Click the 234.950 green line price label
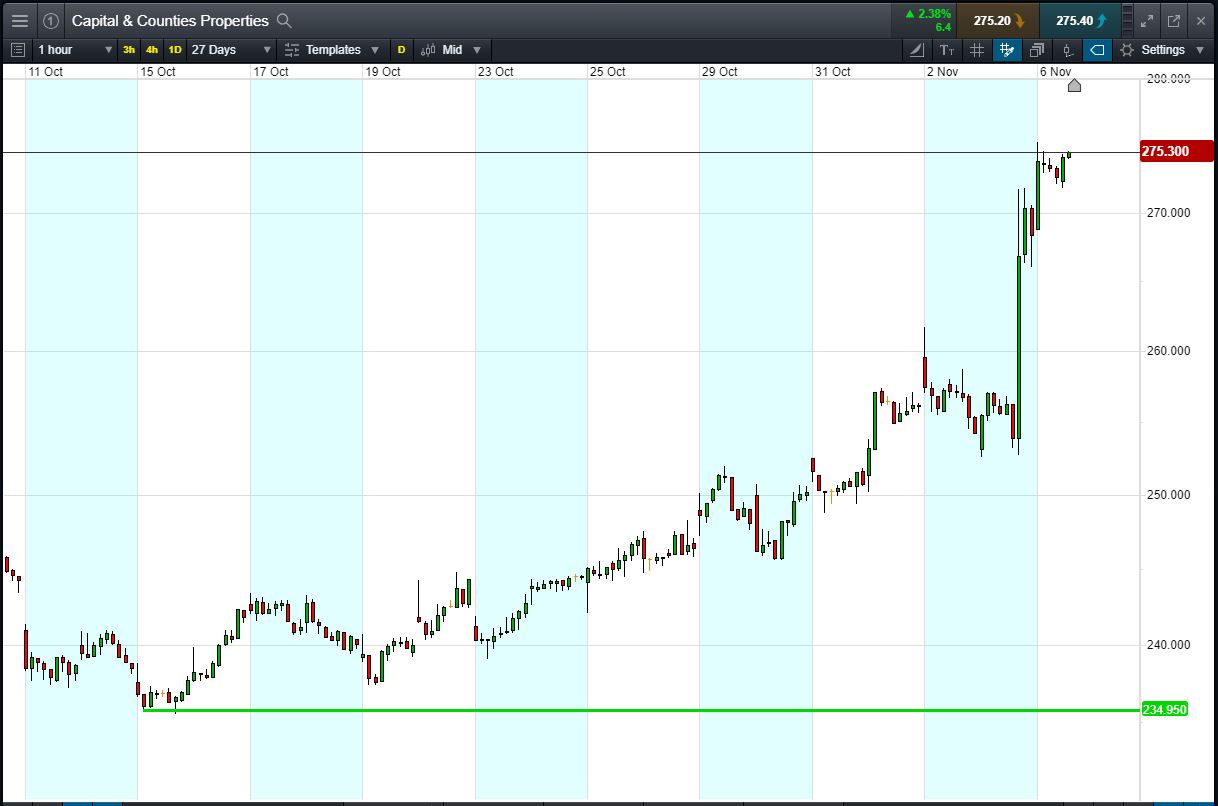Image resolution: width=1218 pixels, height=806 pixels. tap(1164, 709)
